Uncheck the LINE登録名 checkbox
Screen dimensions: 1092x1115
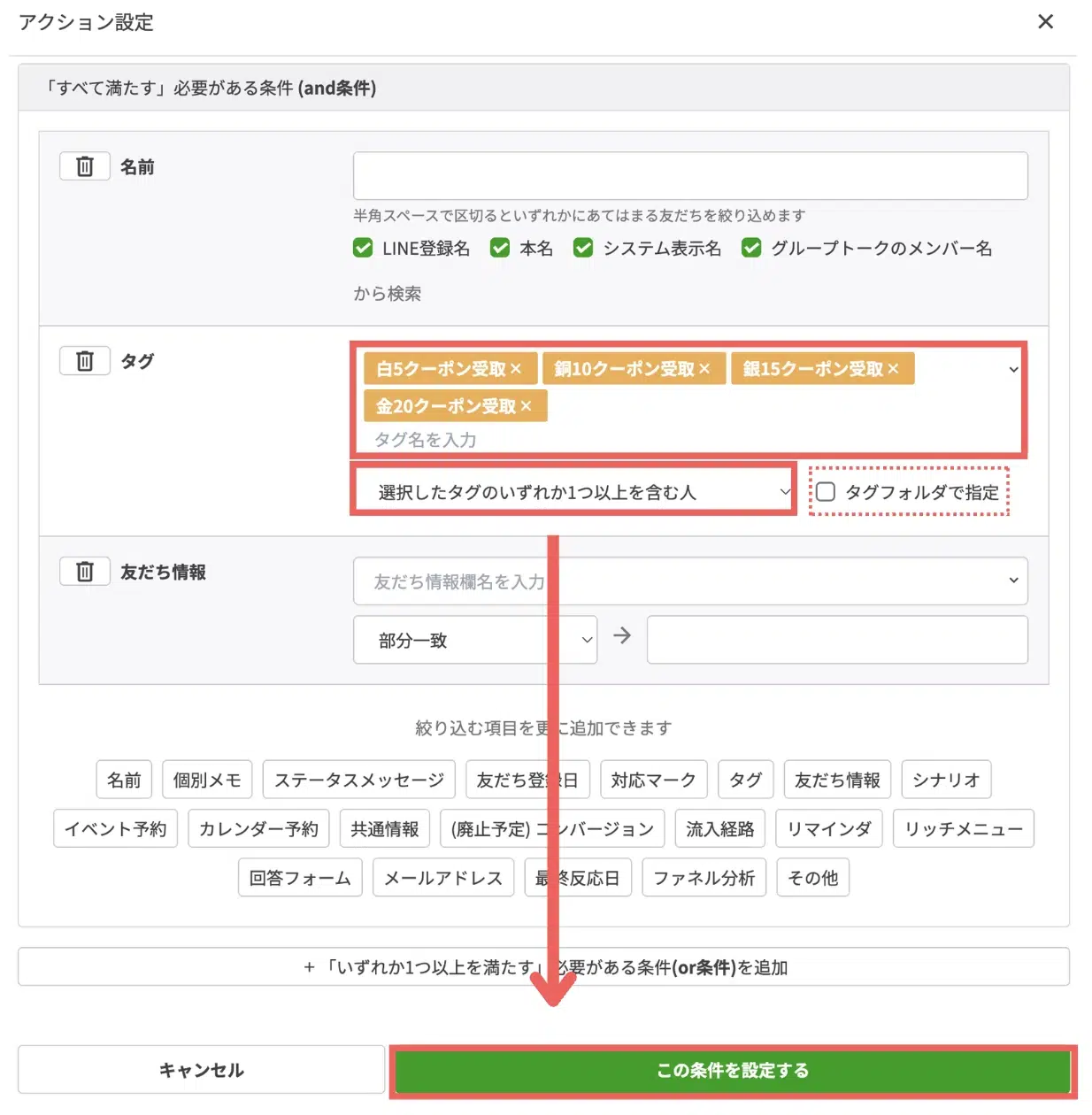click(363, 248)
